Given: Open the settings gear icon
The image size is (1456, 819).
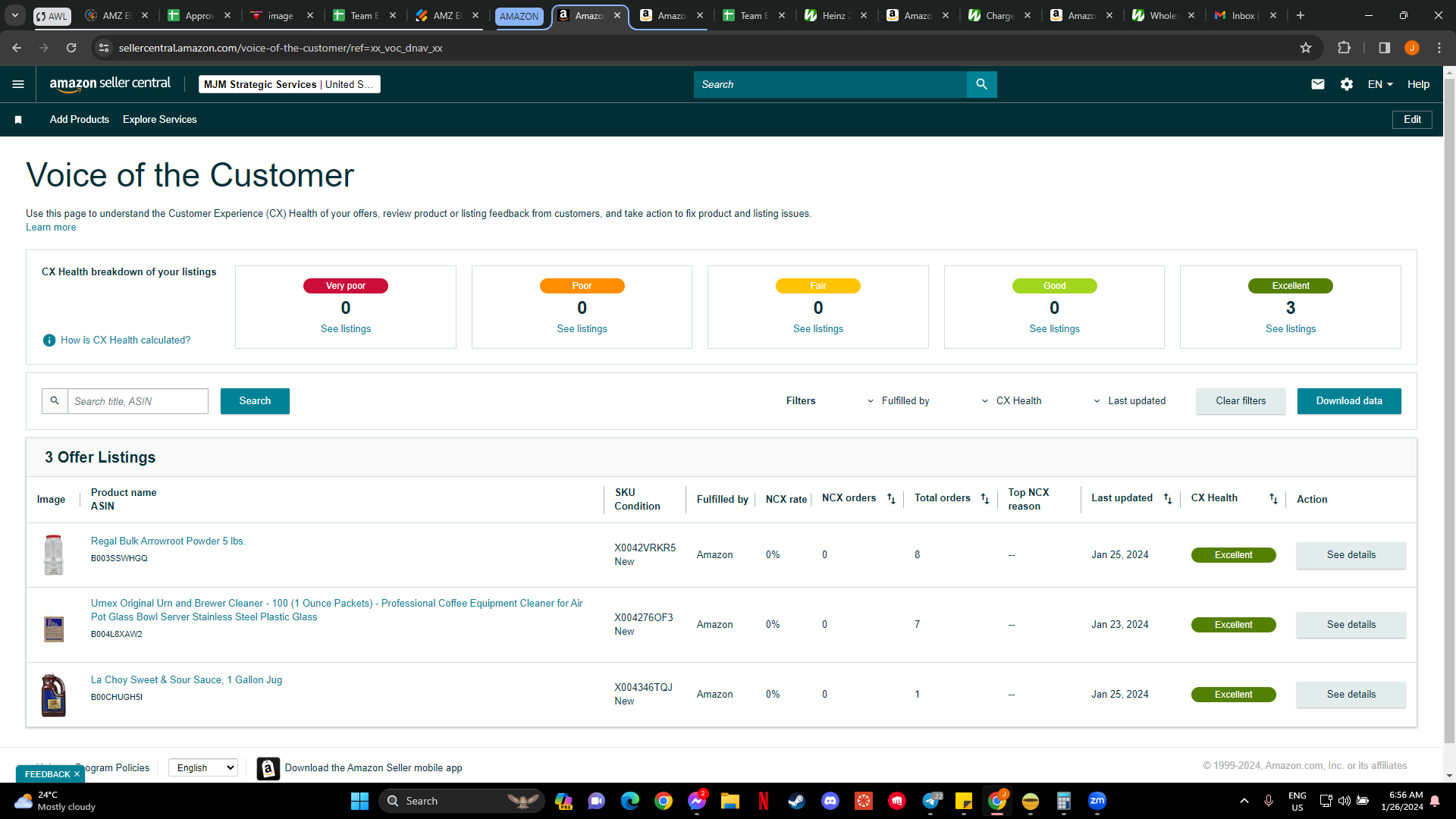Looking at the screenshot, I should tap(1347, 84).
